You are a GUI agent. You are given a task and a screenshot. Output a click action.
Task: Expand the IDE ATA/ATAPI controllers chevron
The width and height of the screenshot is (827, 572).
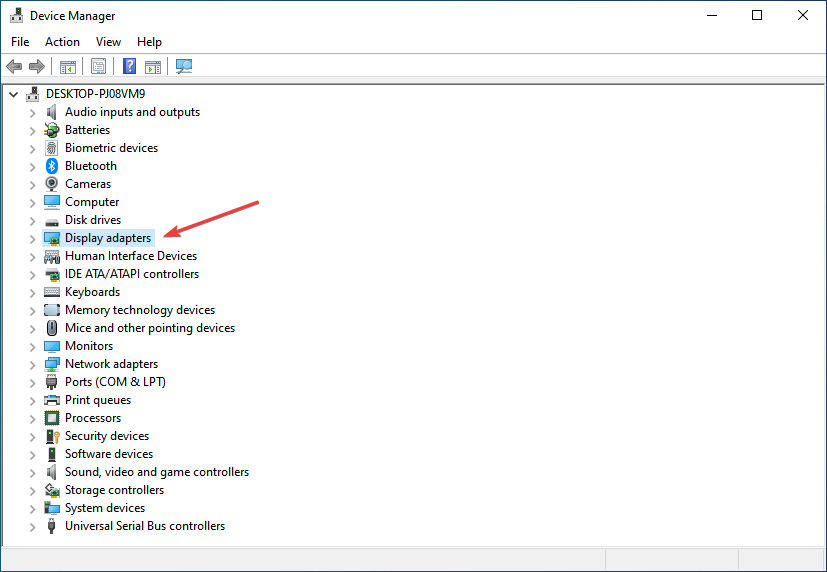click(33, 275)
